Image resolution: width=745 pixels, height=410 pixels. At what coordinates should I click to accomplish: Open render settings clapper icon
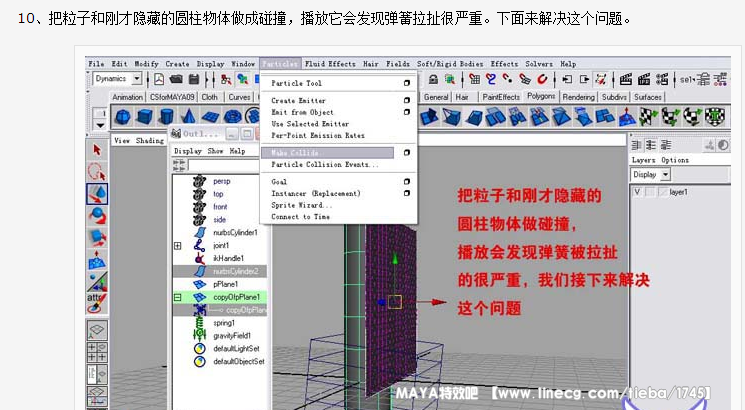(x=662, y=79)
